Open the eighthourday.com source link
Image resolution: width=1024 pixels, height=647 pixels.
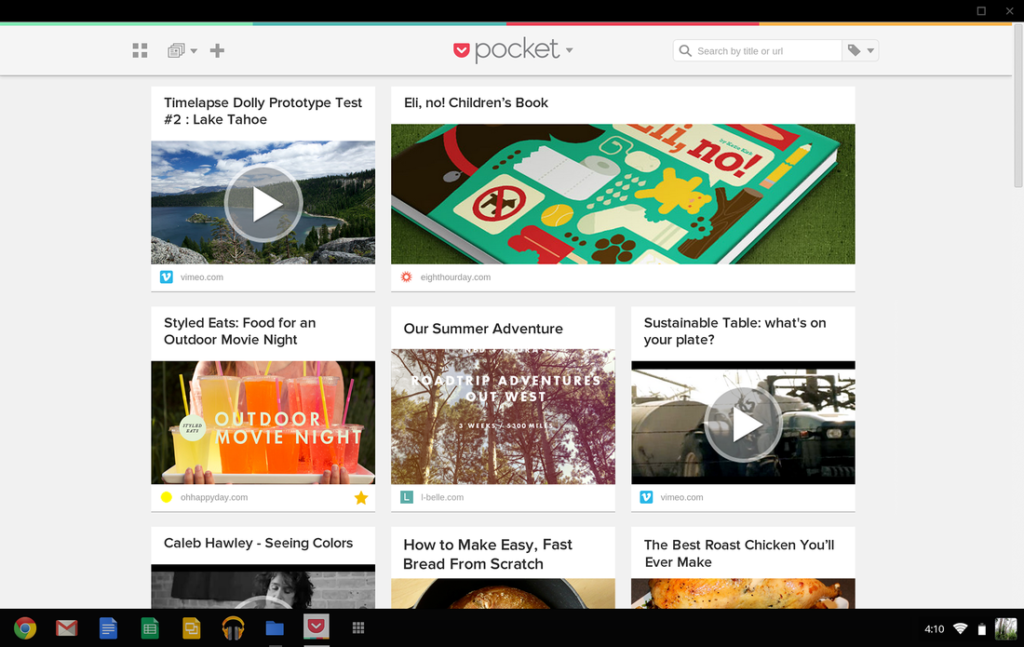tap(455, 277)
